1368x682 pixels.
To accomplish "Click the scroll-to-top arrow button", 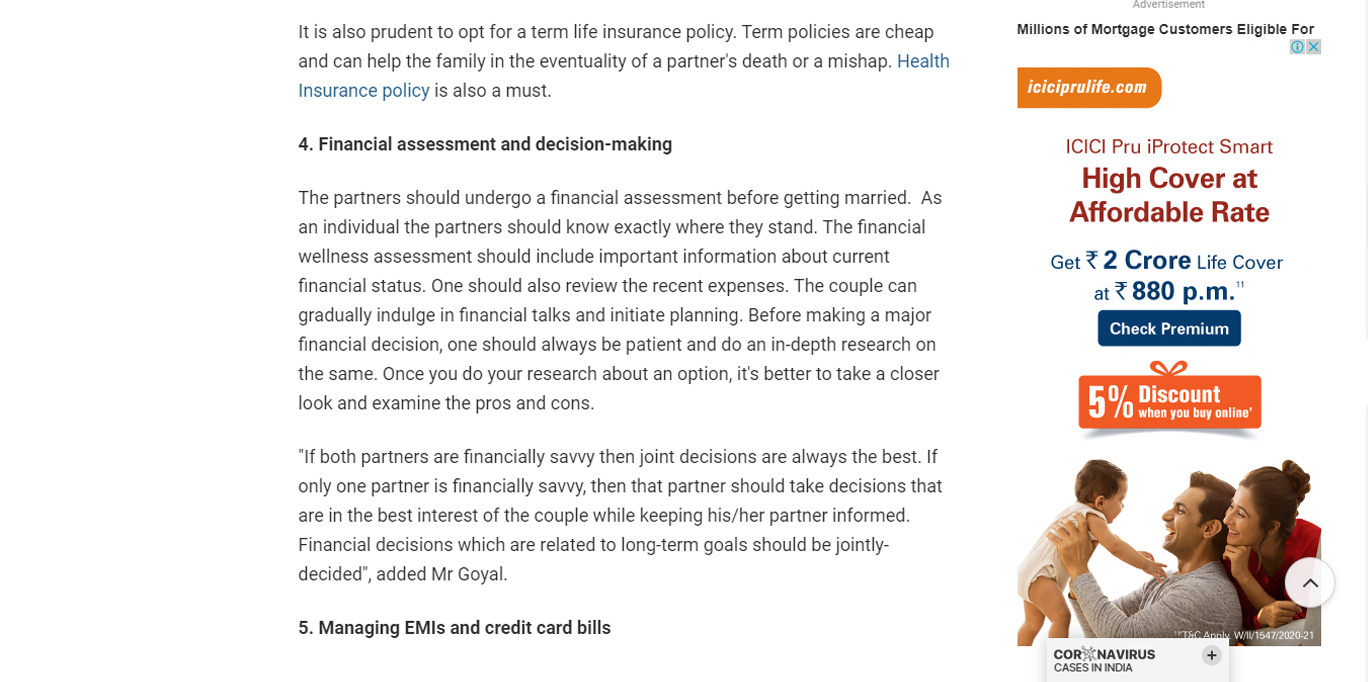I will click(1309, 583).
